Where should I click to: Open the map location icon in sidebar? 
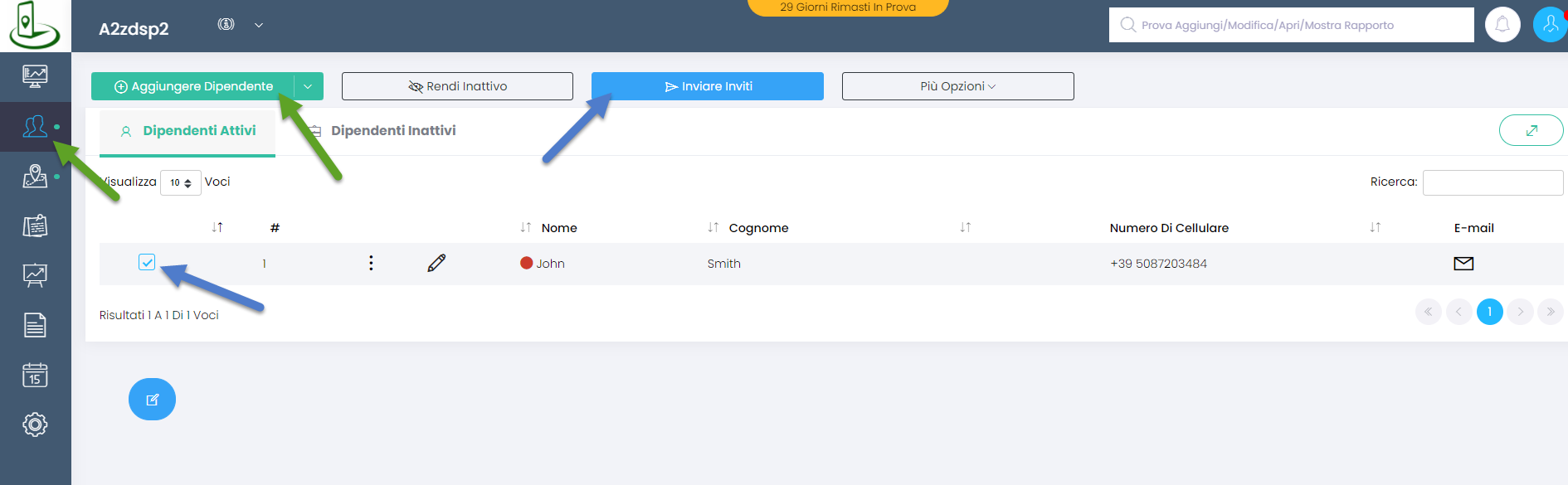(x=35, y=176)
